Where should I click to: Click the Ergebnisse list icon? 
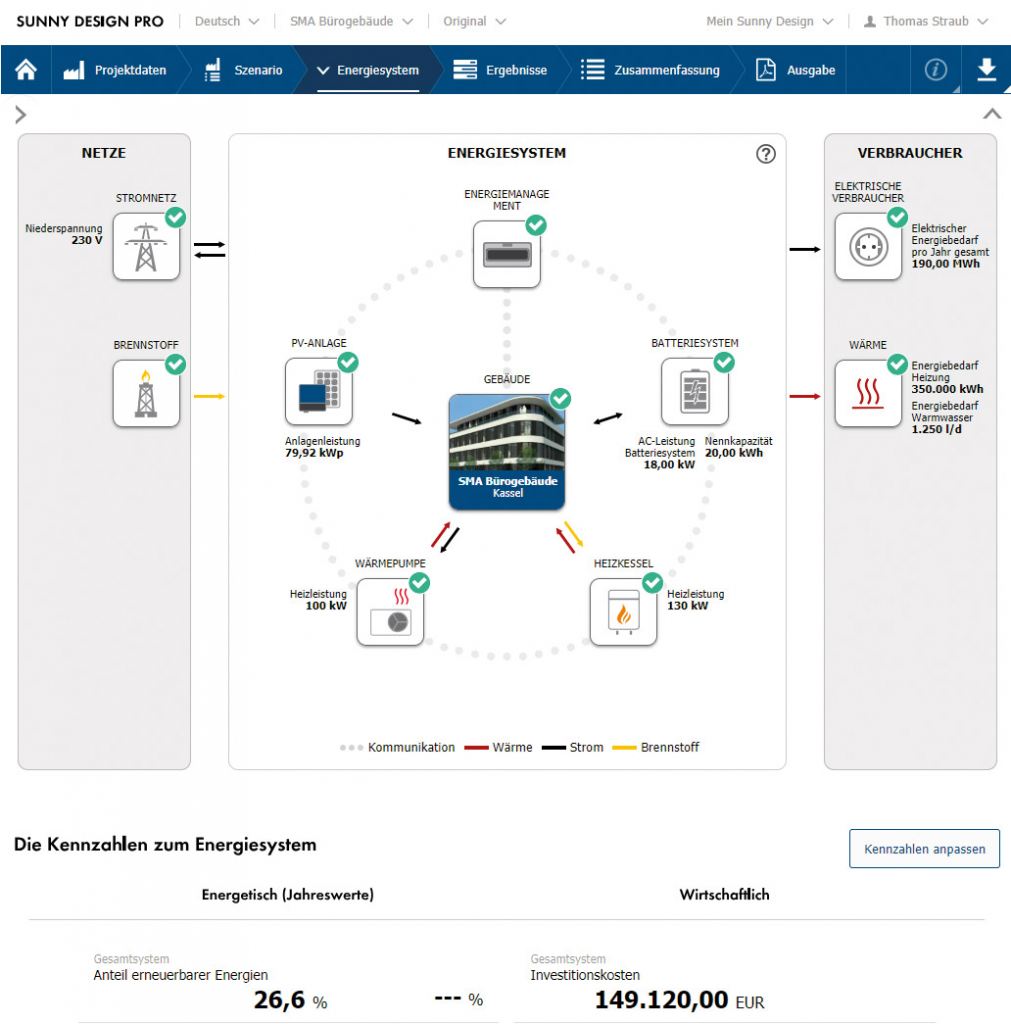(x=465, y=70)
